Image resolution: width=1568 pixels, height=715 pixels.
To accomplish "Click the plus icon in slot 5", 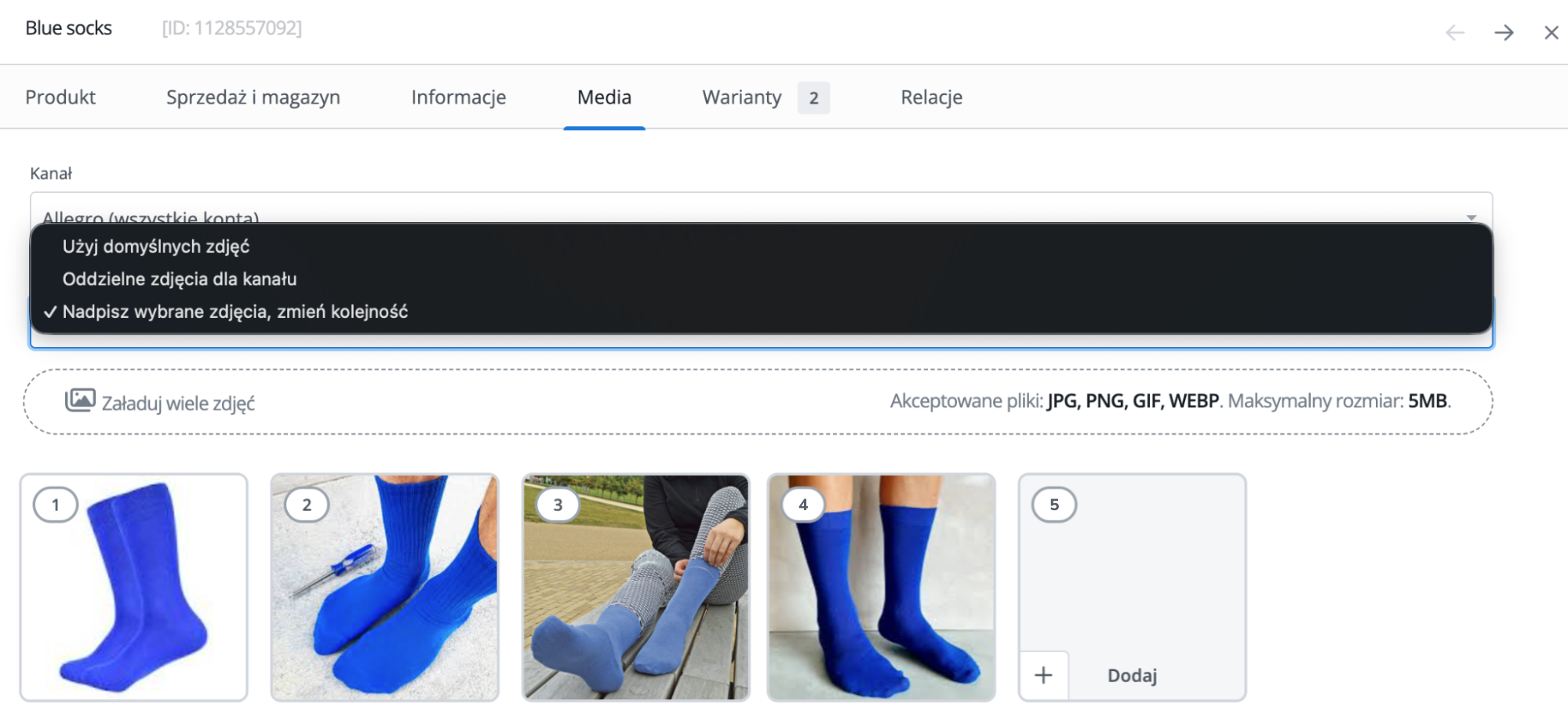I will pyautogui.click(x=1043, y=675).
